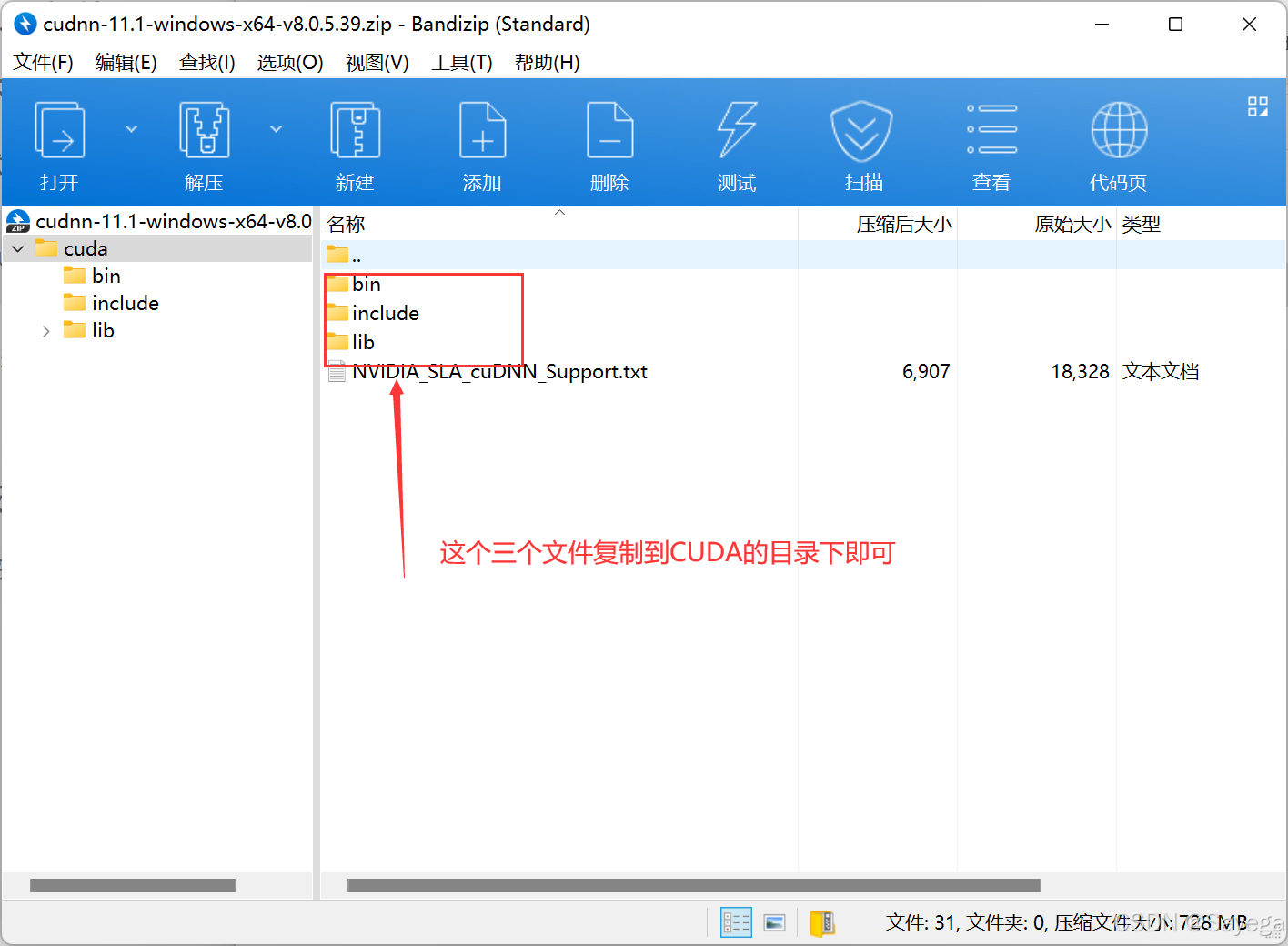Sort by the 类型 column header
This screenshot has width=1288, height=946.
1201,224
